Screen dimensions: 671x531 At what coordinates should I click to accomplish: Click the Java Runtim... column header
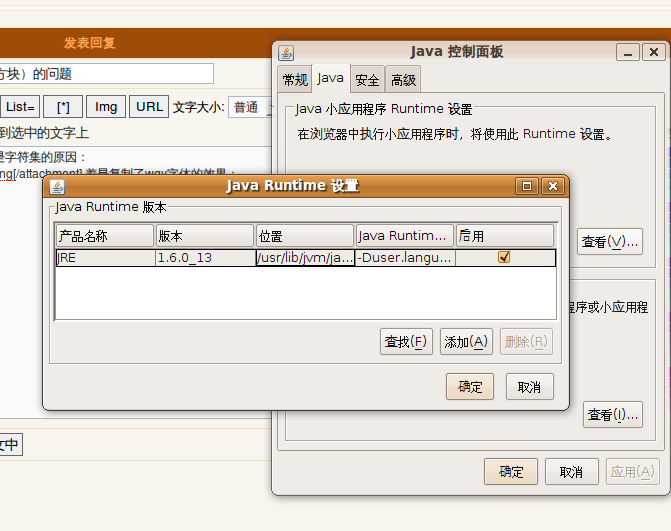pyautogui.click(x=404, y=236)
